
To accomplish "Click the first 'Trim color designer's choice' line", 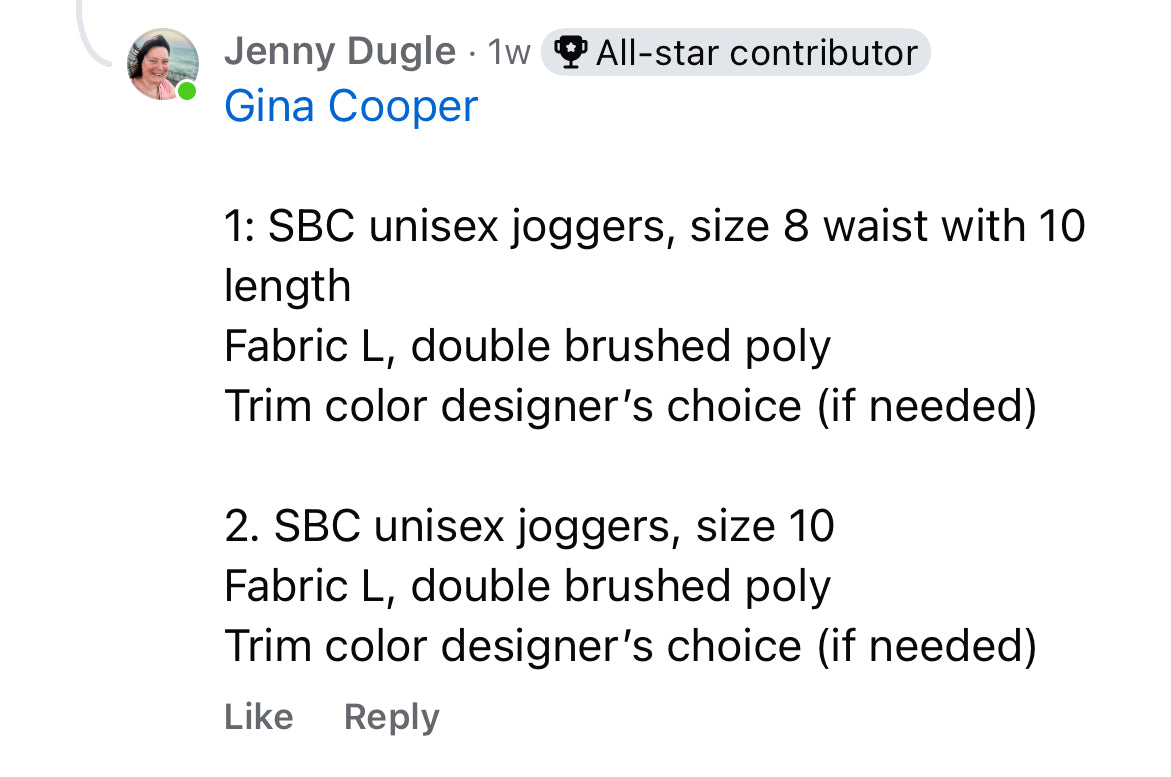I will tap(629, 406).
